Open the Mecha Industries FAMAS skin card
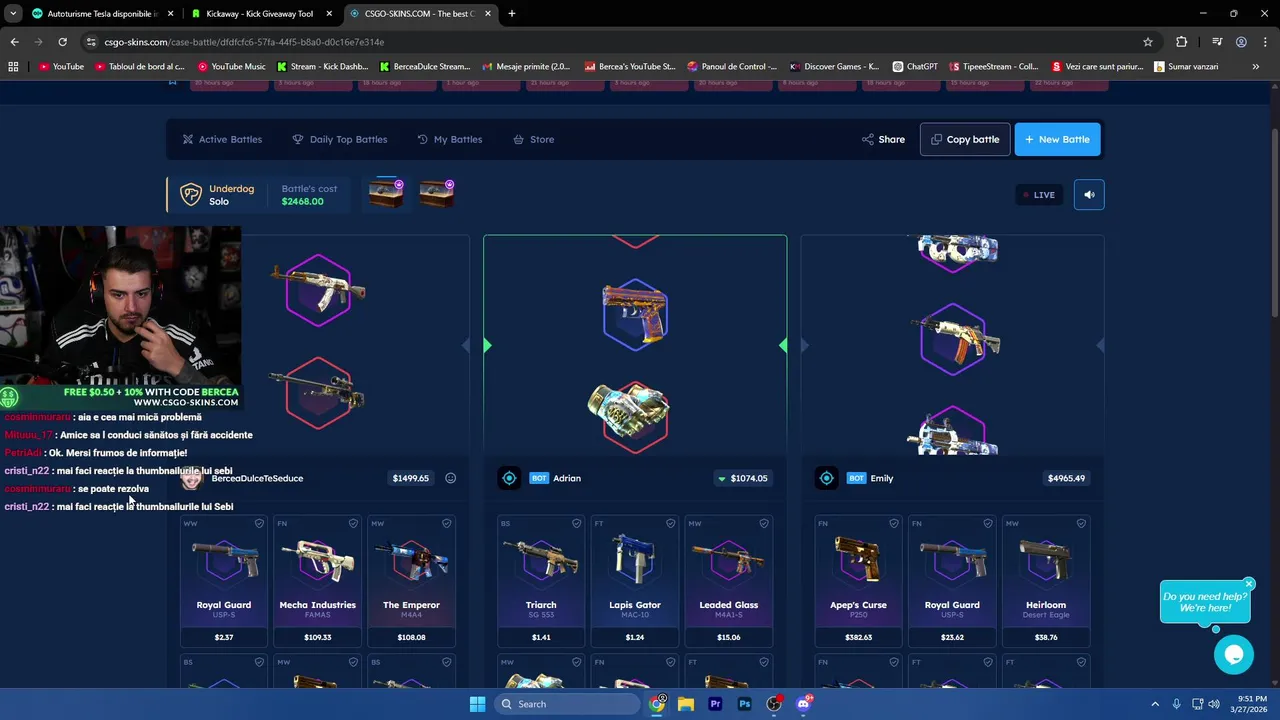 click(318, 580)
